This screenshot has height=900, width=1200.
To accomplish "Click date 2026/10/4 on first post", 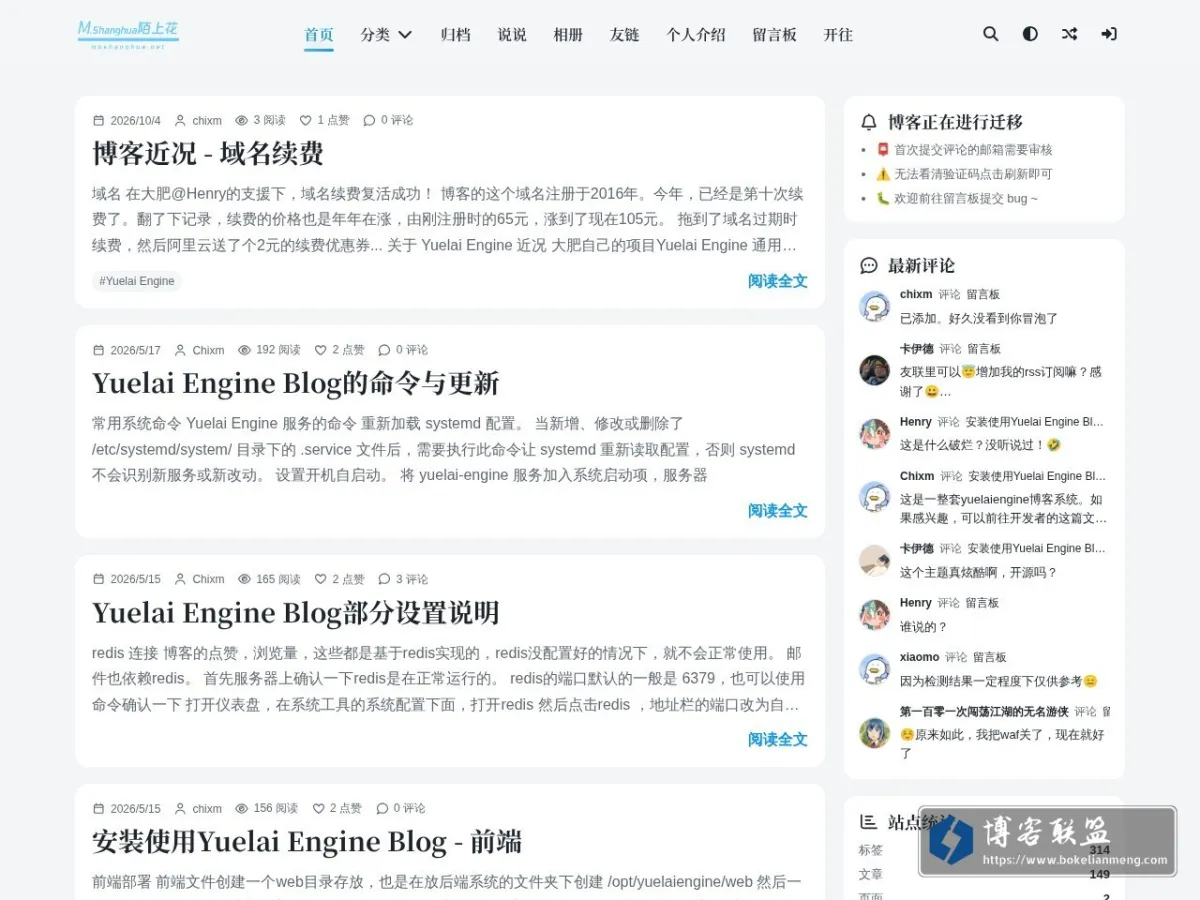I will (x=135, y=120).
